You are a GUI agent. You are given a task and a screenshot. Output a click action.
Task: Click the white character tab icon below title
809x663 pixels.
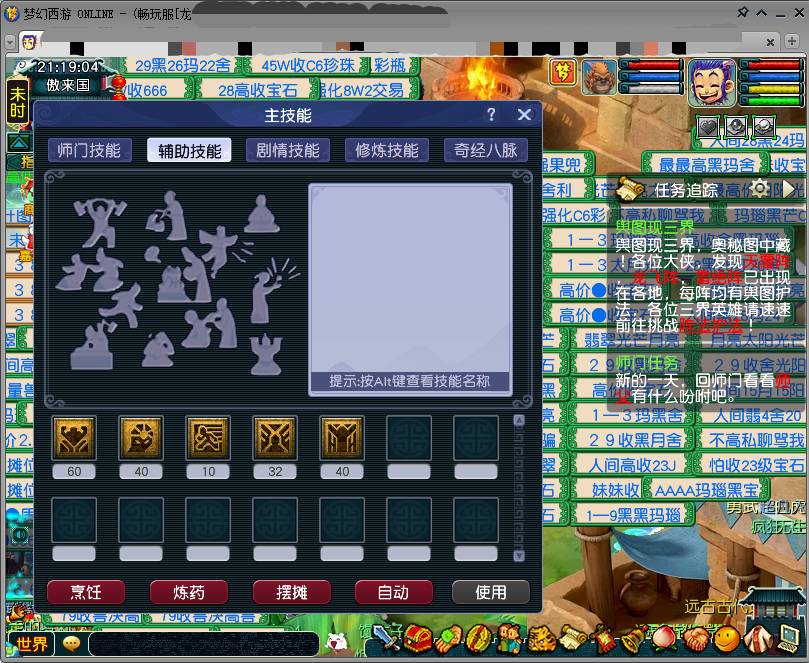pyautogui.click(x=30, y=41)
